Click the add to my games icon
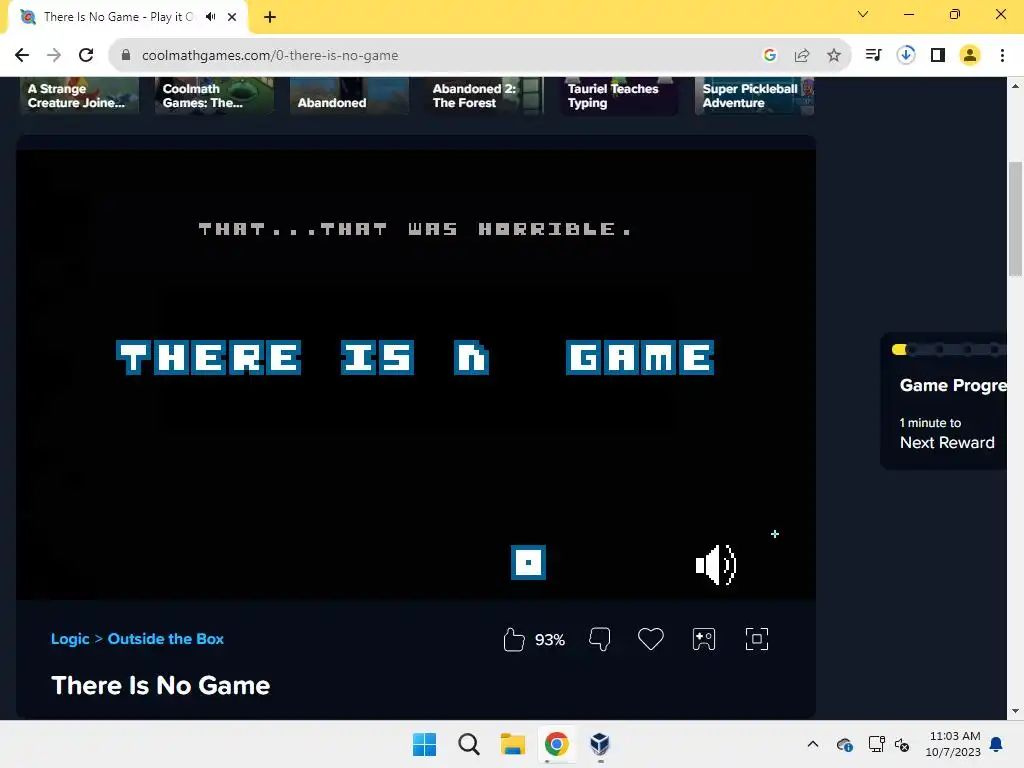1024x768 pixels. click(x=704, y=639)
